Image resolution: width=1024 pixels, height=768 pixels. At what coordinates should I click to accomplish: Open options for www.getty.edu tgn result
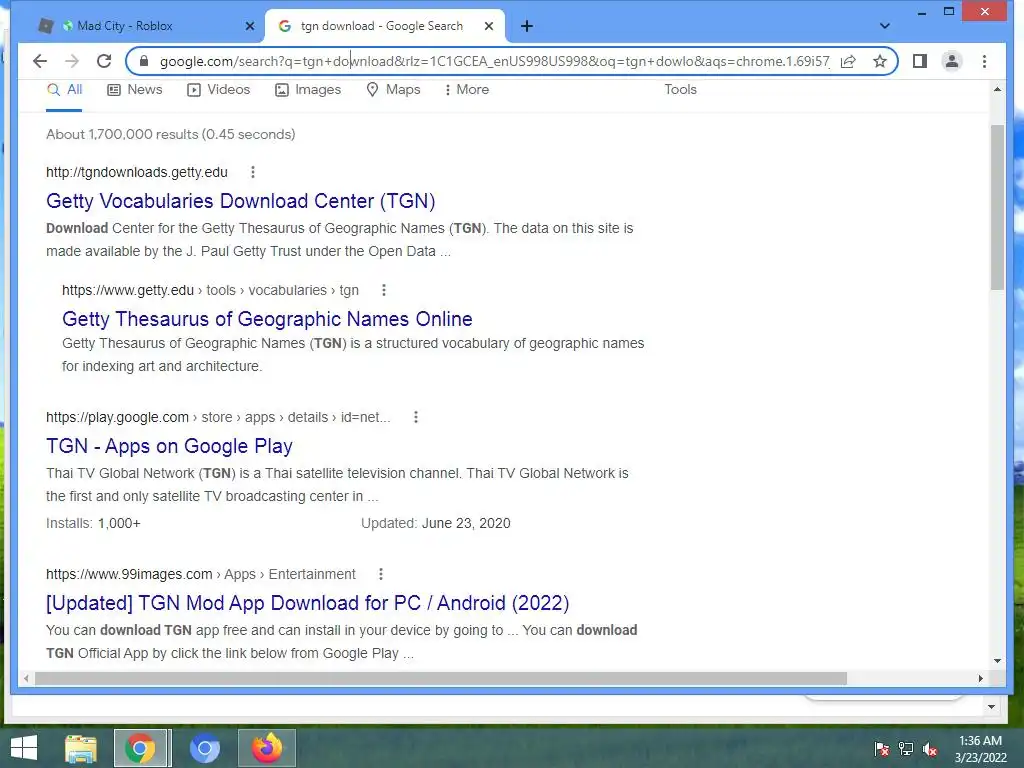tap(384, 290)
